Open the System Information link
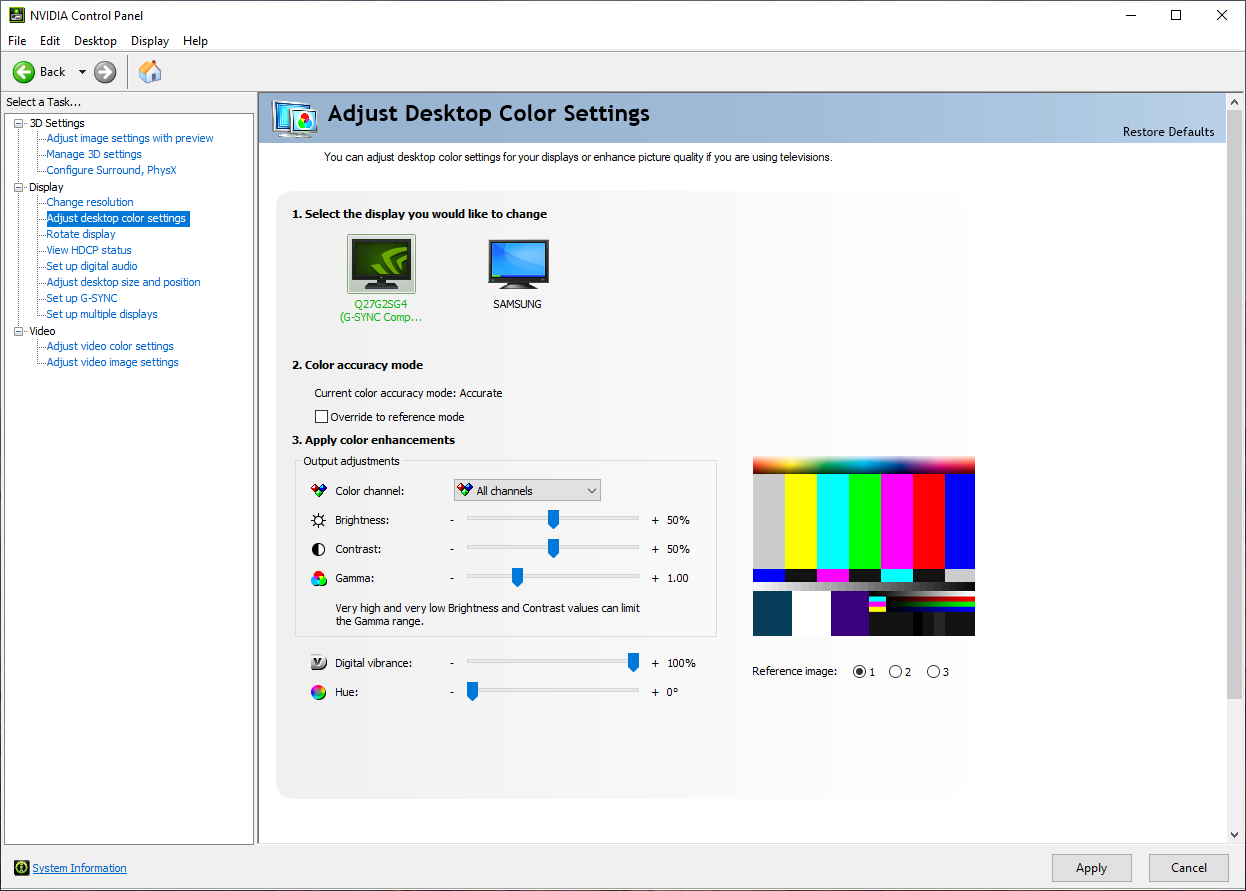The height and width of the screenshot is (891, 1246). click(79, 868)
